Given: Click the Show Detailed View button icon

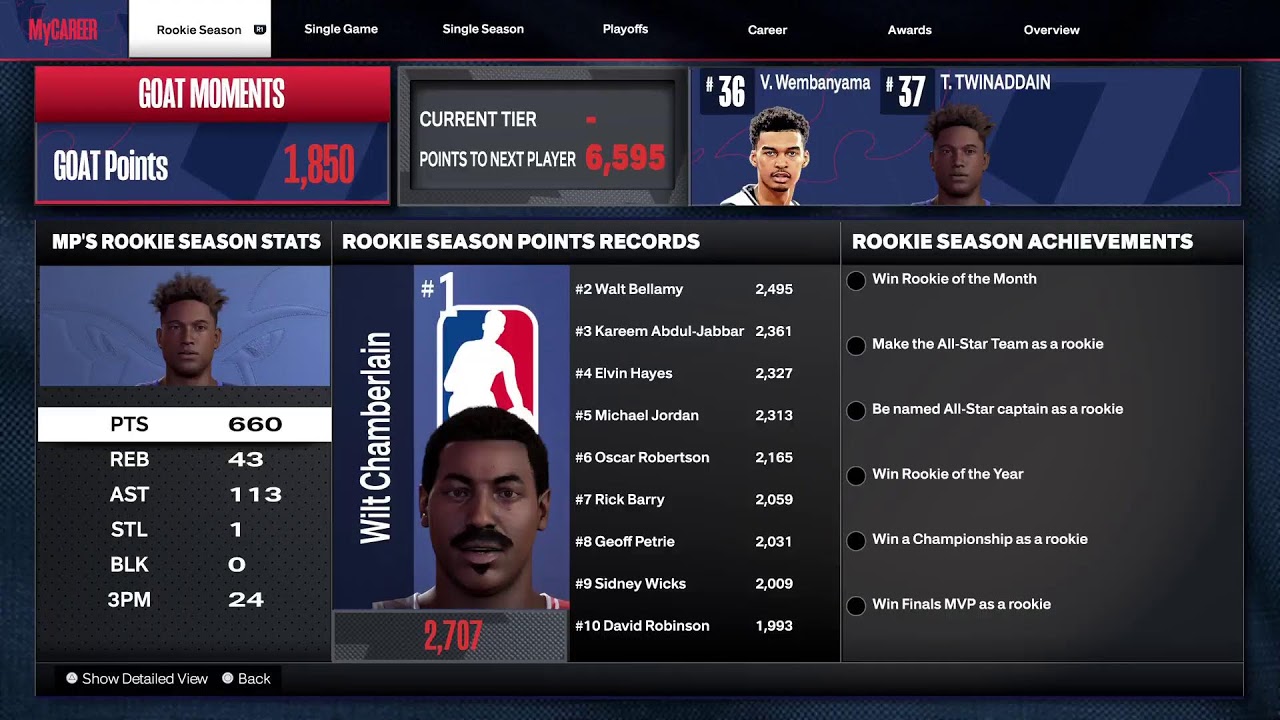Looking at the screenshot, I should pos(71,678).
